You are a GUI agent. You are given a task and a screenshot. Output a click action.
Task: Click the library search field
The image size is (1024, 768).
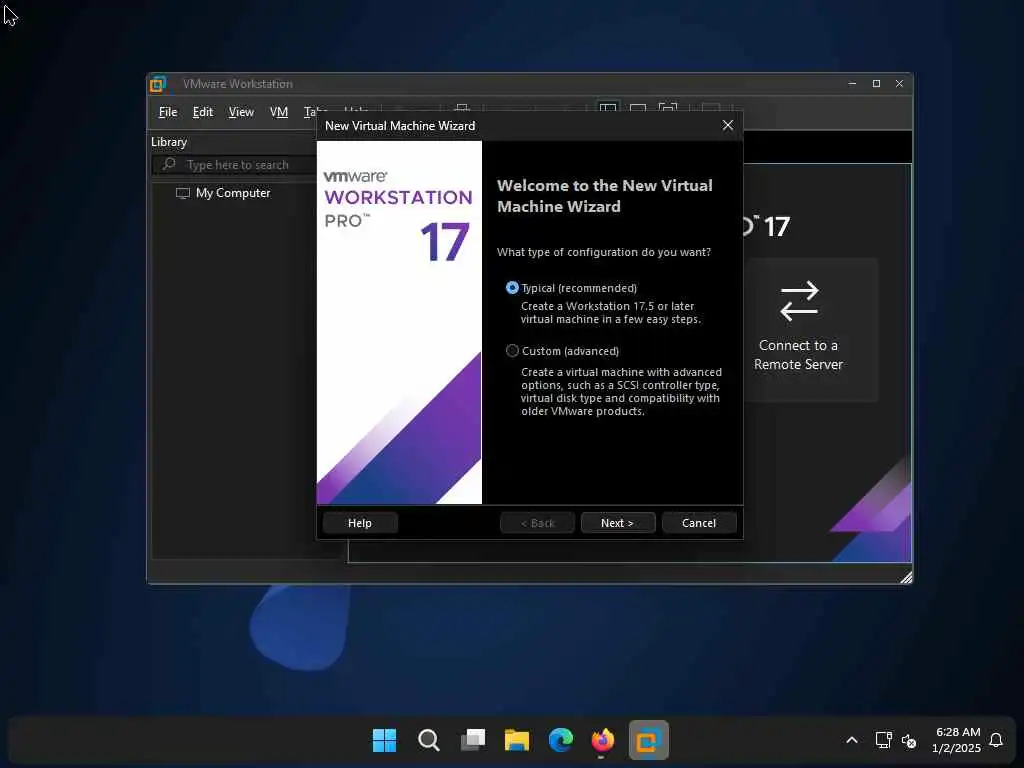point(235,165)
